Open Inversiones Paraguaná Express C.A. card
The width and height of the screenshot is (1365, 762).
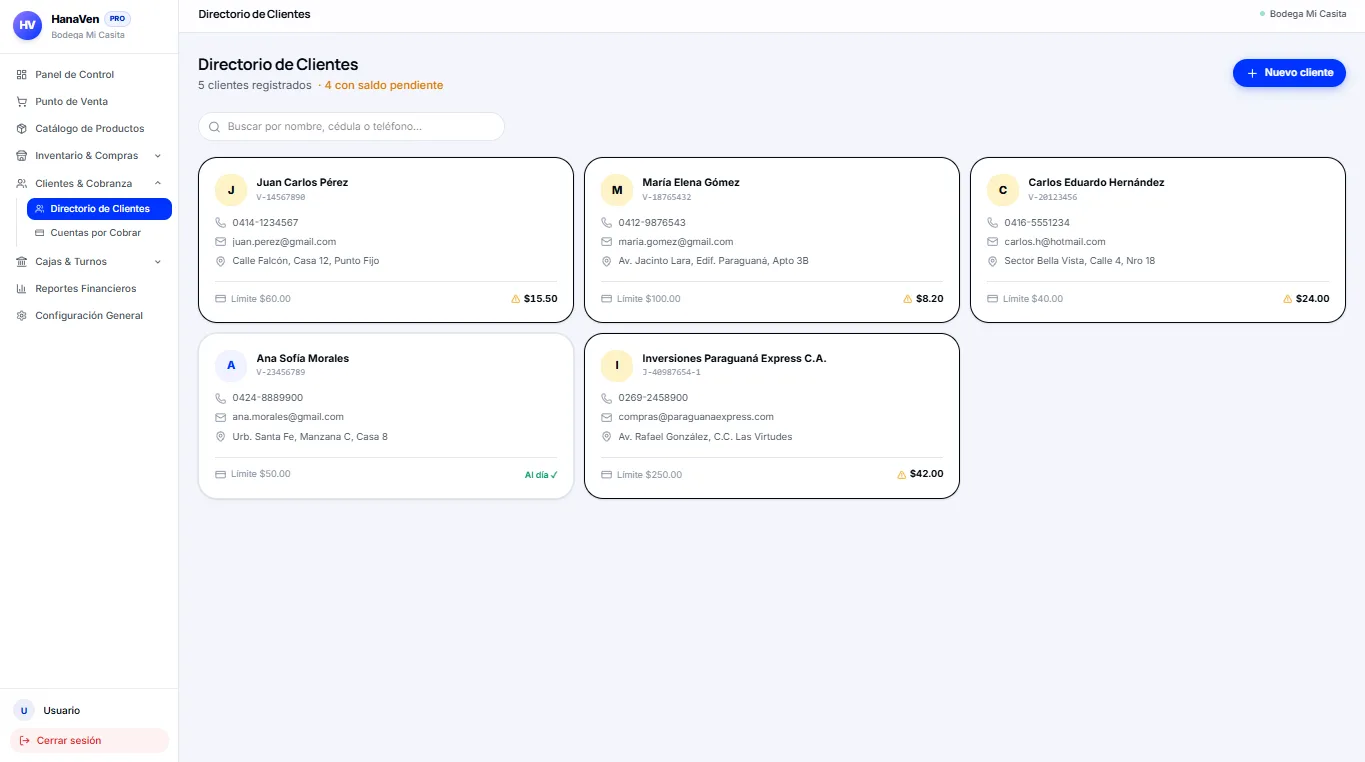coord(772,415)
